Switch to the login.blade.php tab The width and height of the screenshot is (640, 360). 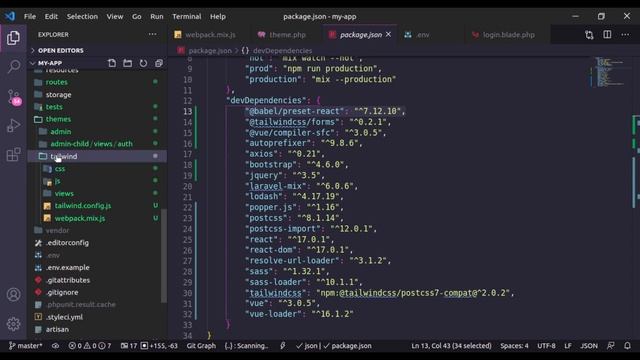(508, 35)
